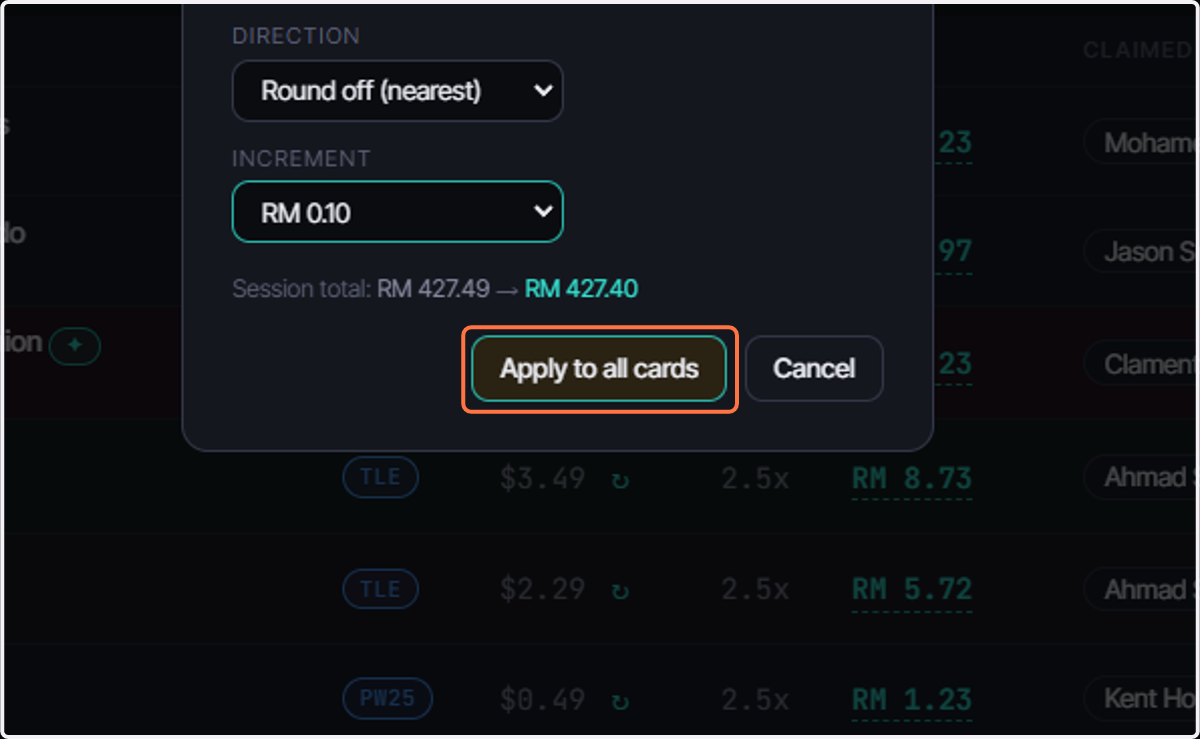Image resolution: width=1200 pixels, height=739 pixels.
Task: Click $0.49 market price value
Action: (542, 699)
